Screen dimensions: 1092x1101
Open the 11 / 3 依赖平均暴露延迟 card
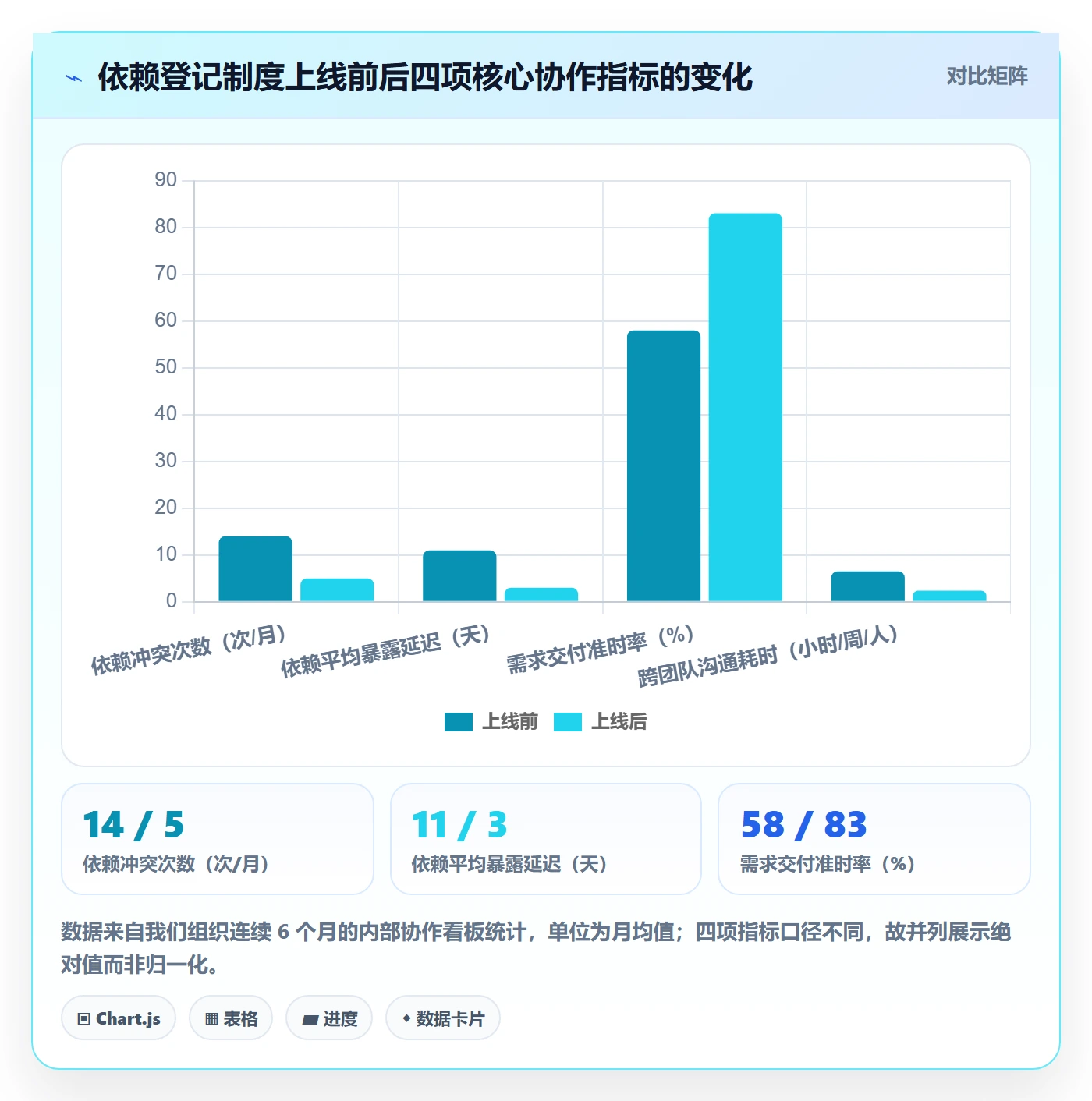point(546,839)
